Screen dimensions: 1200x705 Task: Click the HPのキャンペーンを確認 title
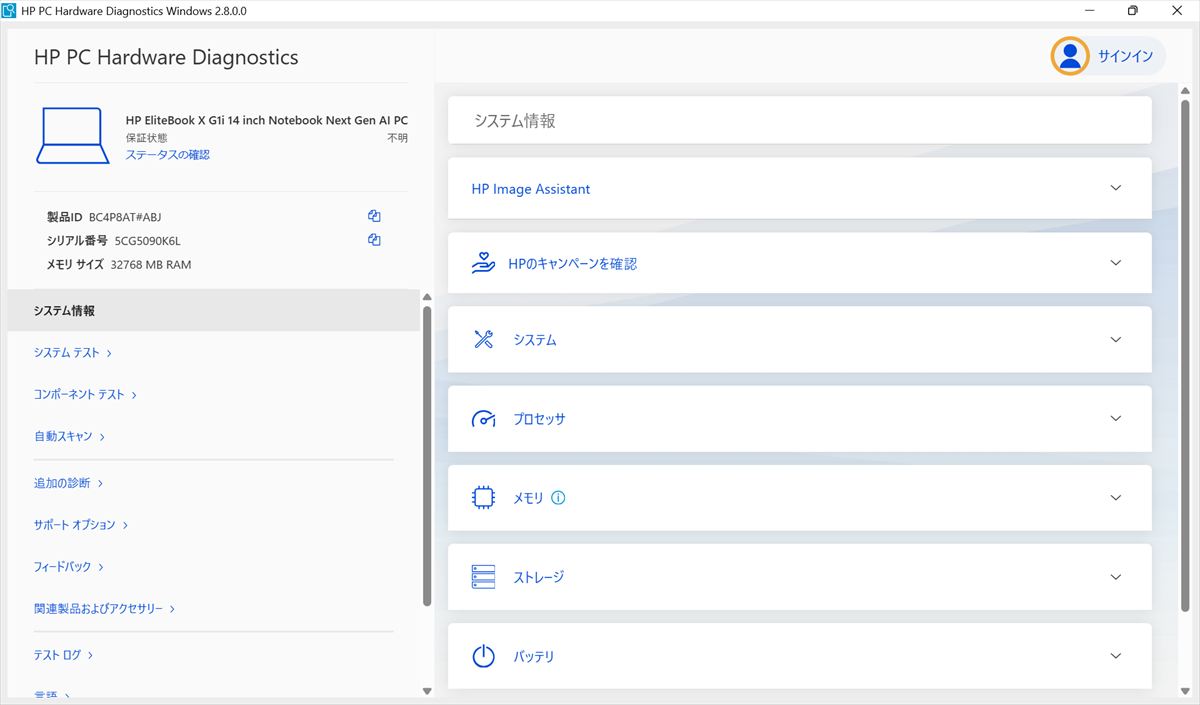tap(572, 264)
